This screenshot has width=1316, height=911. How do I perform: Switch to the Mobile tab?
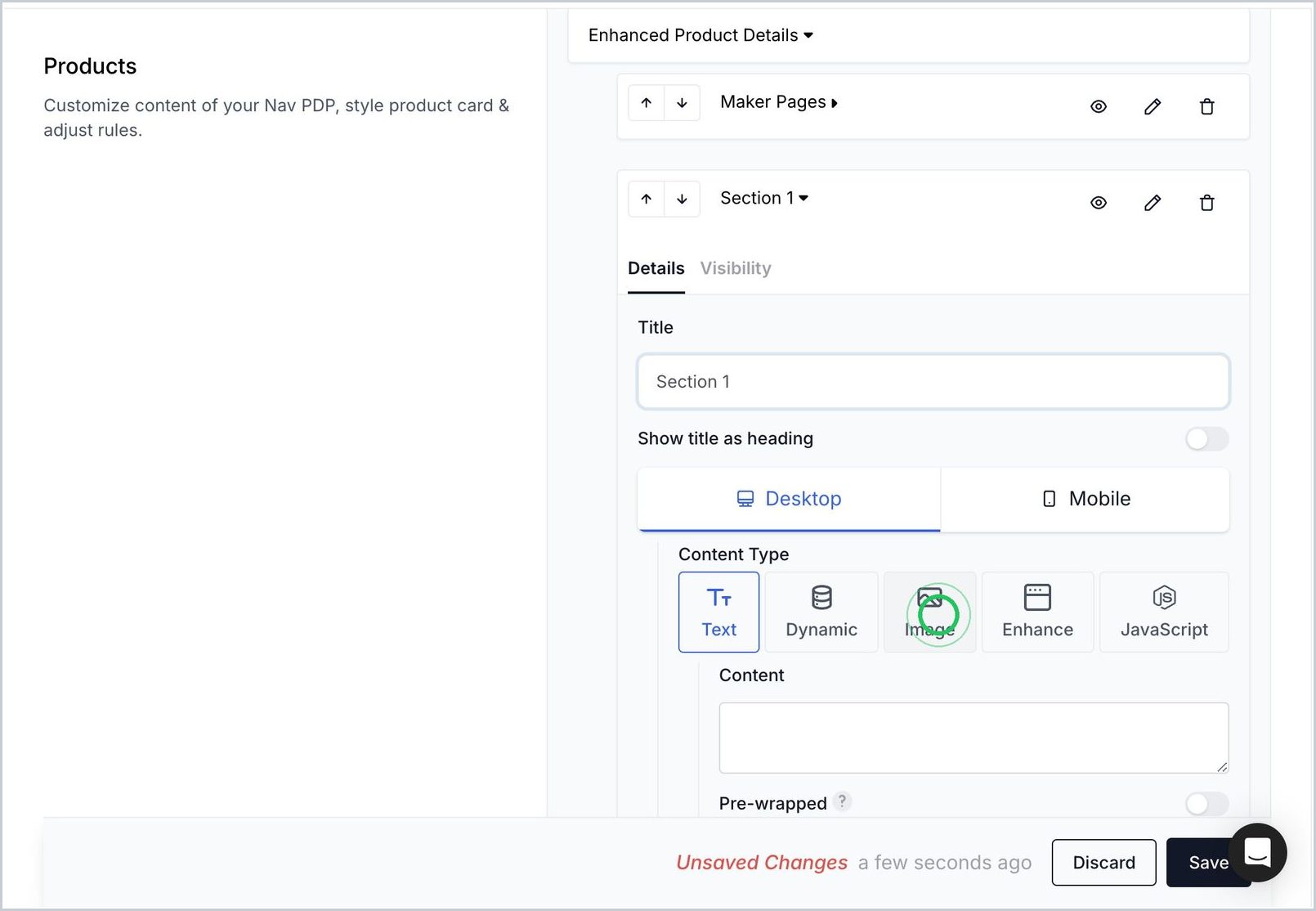1085,499
